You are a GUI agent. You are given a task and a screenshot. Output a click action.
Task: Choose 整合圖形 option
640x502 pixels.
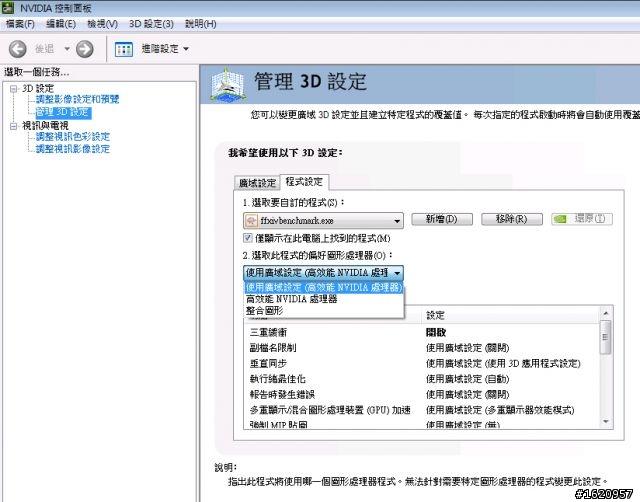(324, 311)
